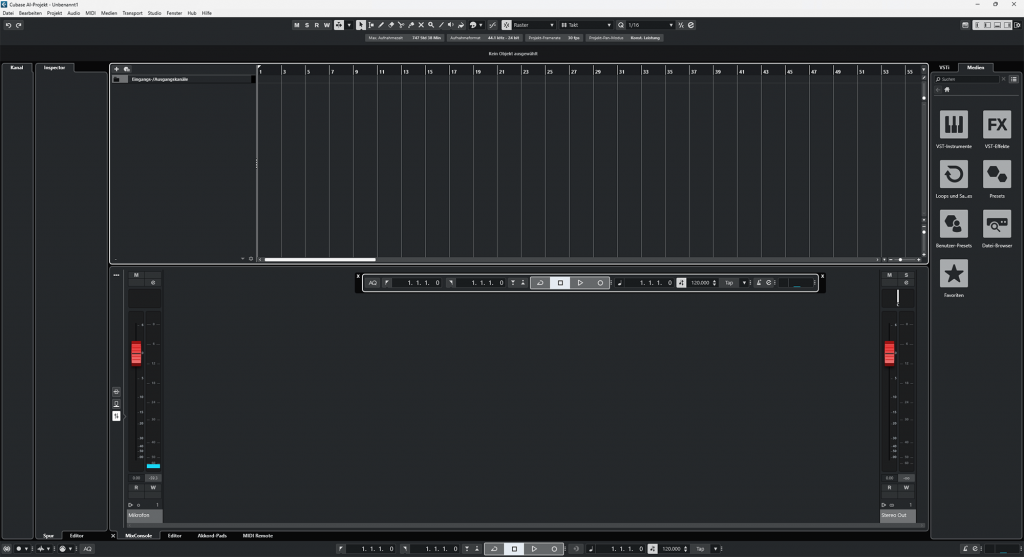Screen dimensions: 1024x557
Task: Select the Range Selection tool
Action: tap(371, 25)
